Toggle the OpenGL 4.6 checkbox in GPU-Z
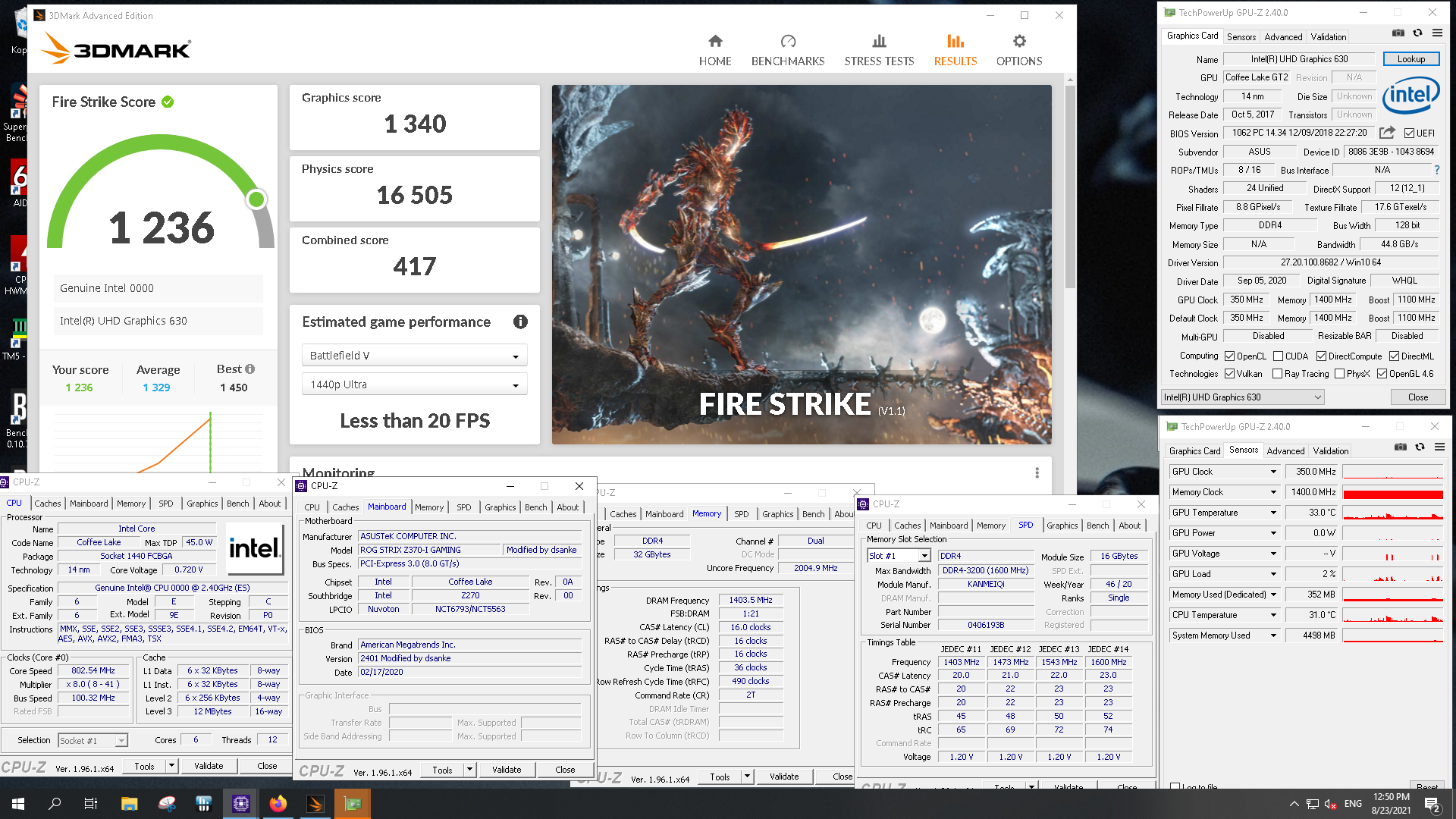1456x819 pixels. pos(1382,374)
